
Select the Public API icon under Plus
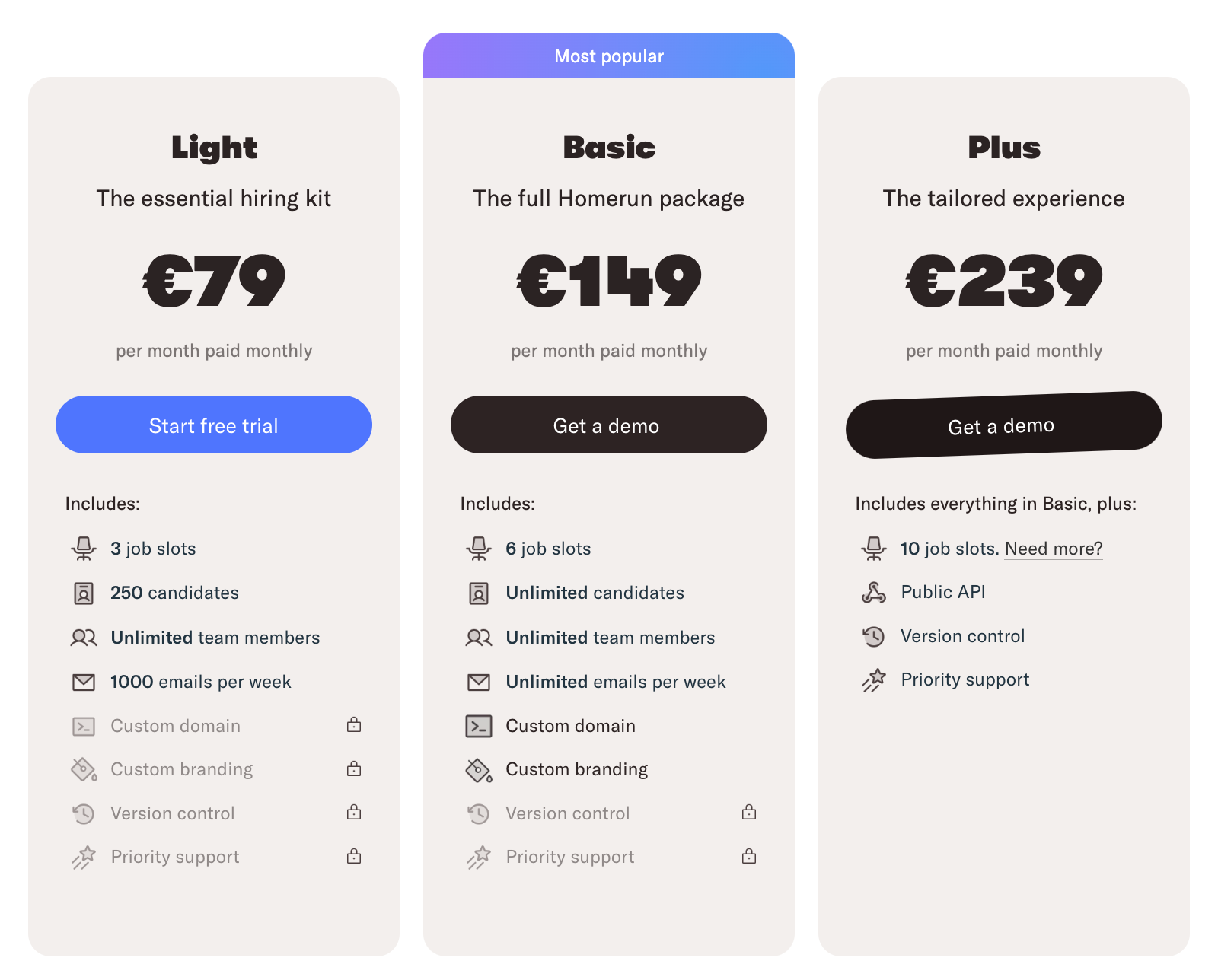pos(874,592)
